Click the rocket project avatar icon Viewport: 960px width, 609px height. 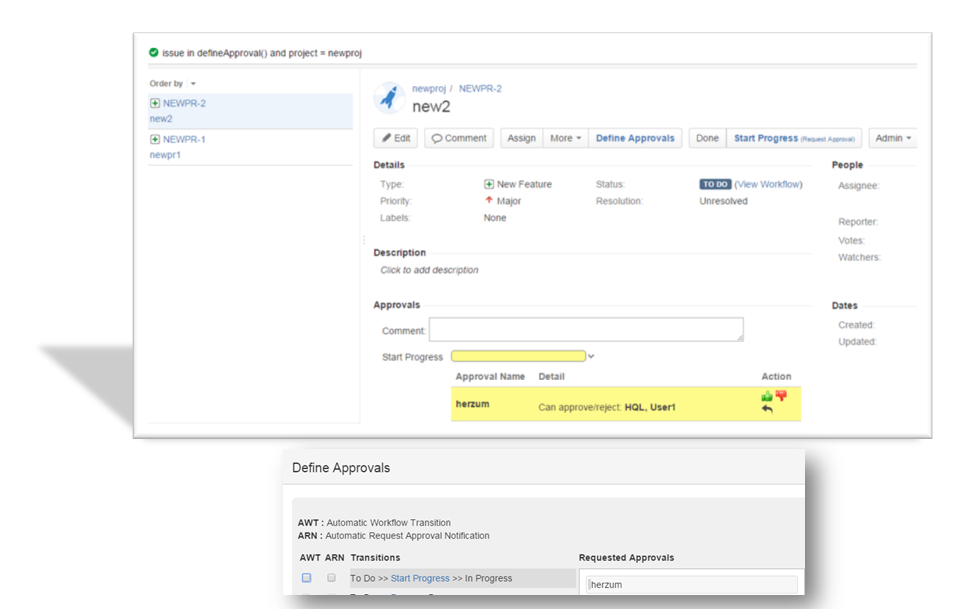[388, 98]
